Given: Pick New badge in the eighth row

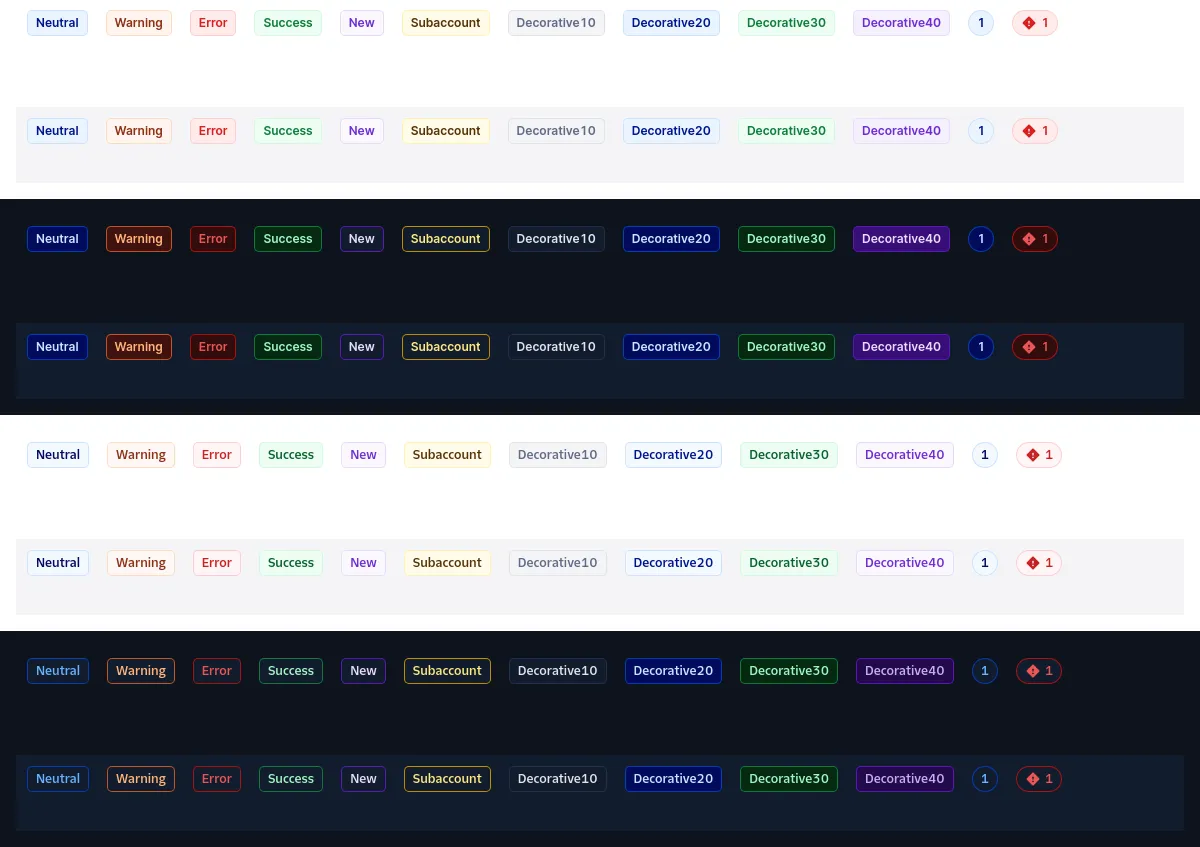Looking at the screenshot, I should 363,779.
